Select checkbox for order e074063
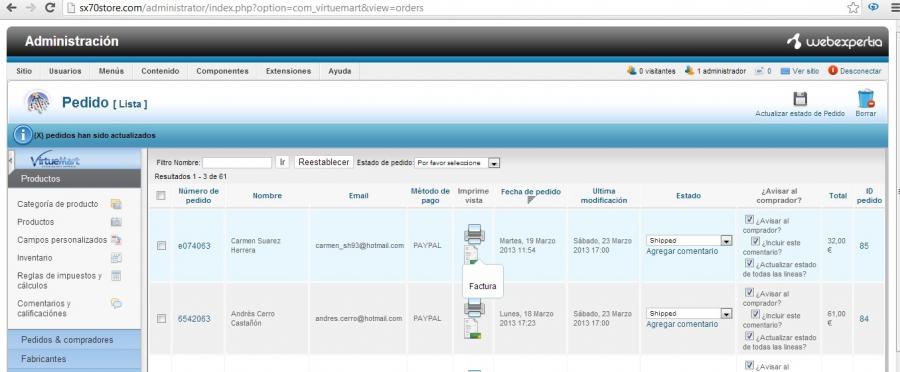The image size is (900, 372). 161,245
